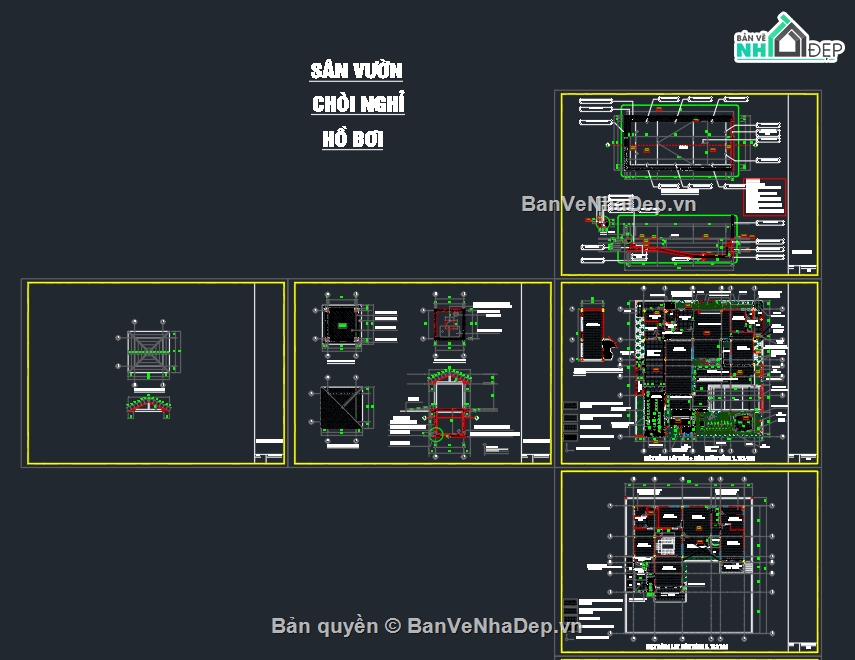Select the small red-outlined plan beside the garden layout

point(596,333)
